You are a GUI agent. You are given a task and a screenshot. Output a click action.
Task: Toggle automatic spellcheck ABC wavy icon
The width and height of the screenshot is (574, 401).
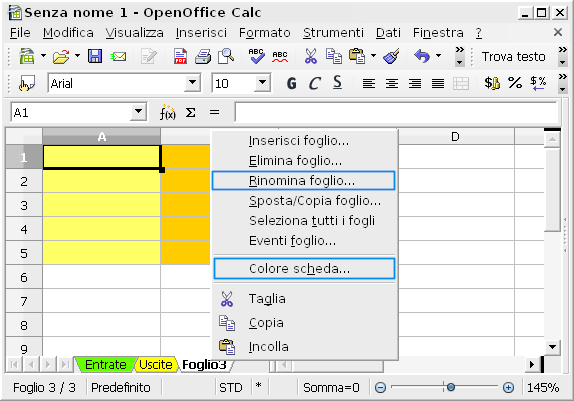tap(280, 57)
